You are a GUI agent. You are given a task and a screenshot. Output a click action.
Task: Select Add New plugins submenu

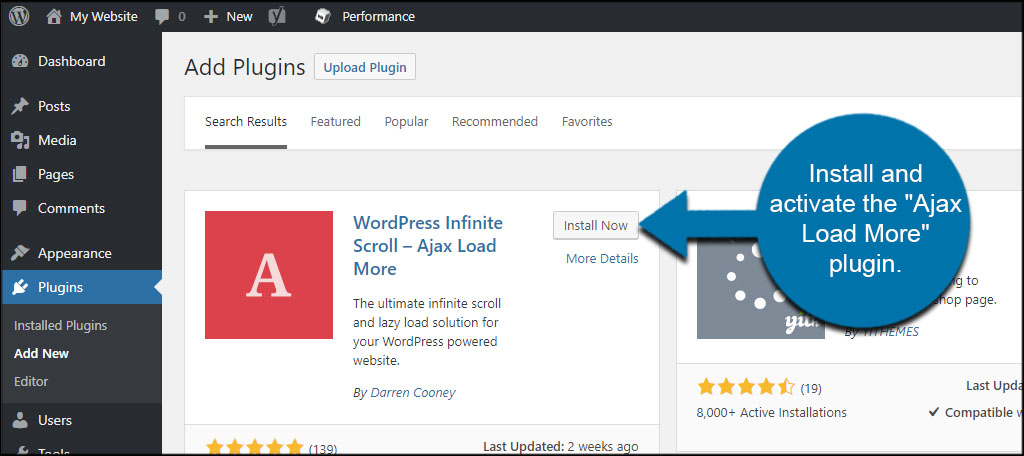coord(41,353)
